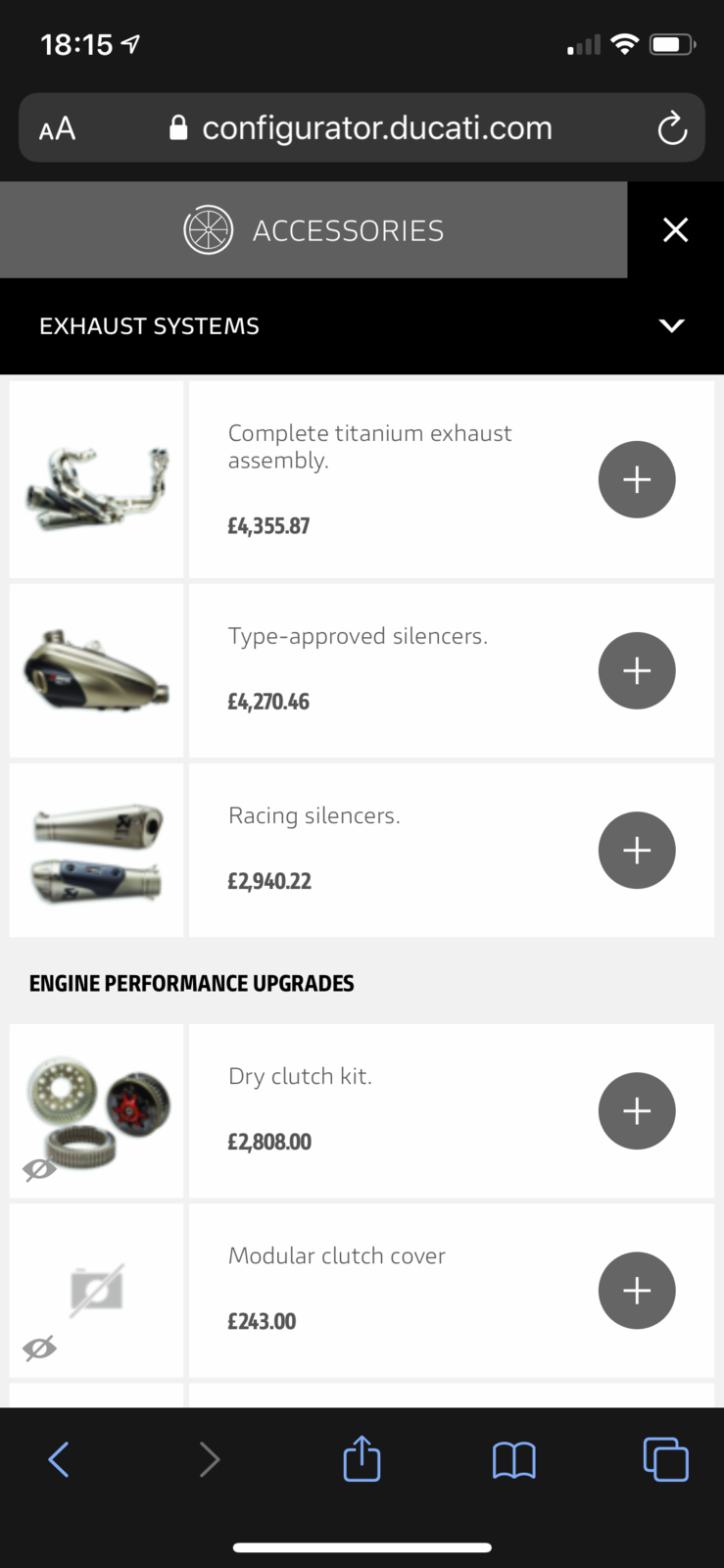Screen dimensions: 724x1568
Task: Open Safari share sheet
Action: click(362, 1459)
